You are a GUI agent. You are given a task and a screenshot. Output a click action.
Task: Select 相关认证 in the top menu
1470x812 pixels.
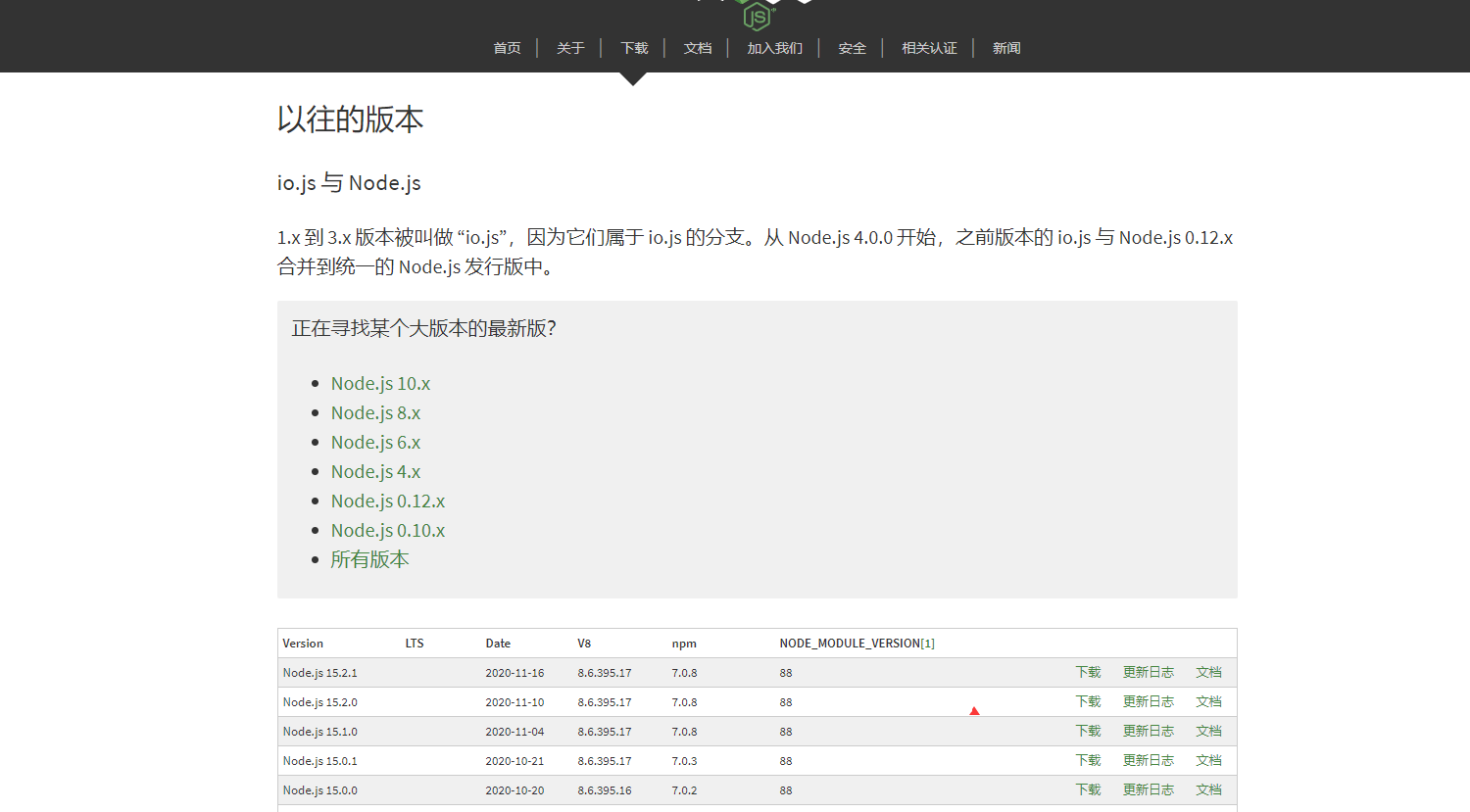(927, 47)
